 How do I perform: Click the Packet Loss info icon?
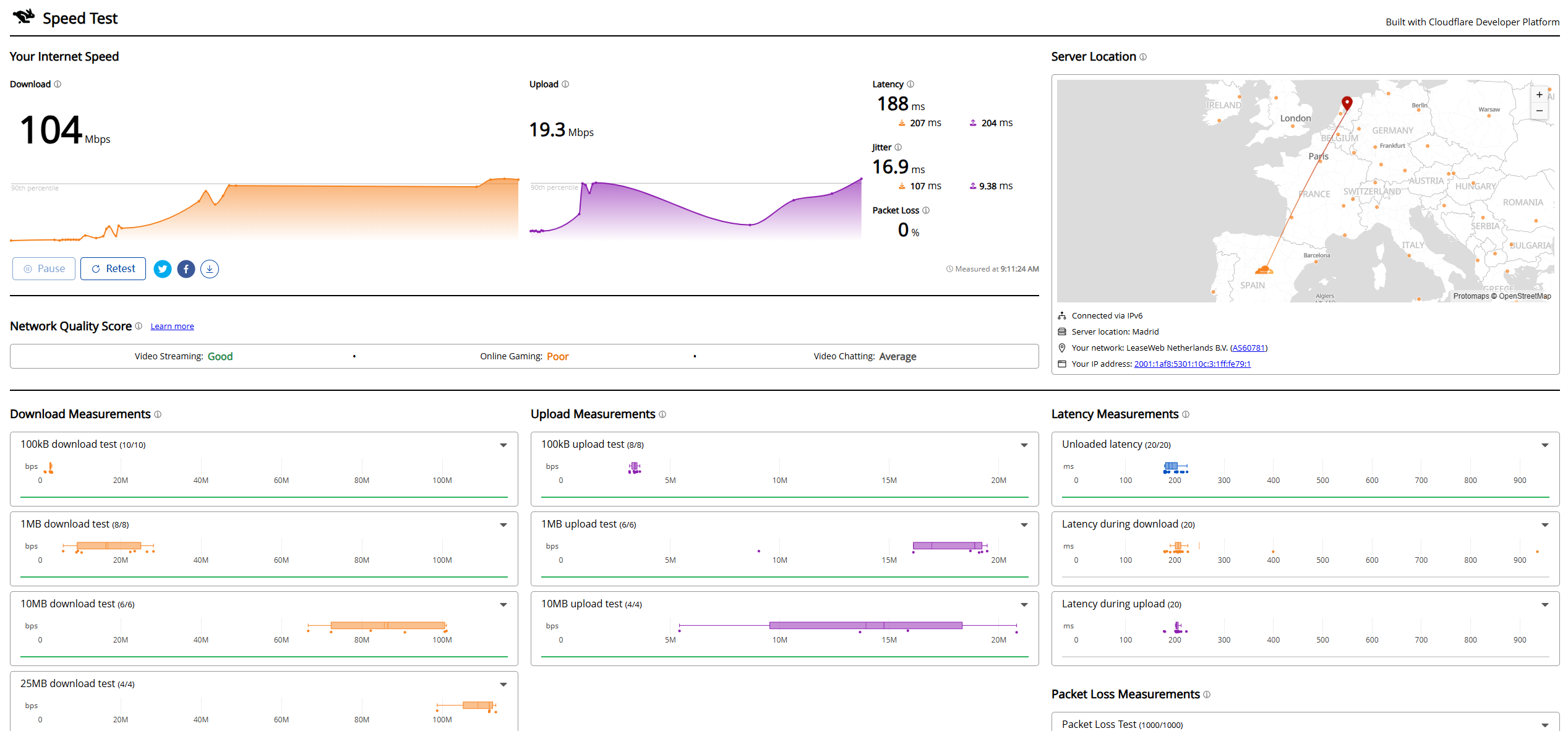coord(926,210)
